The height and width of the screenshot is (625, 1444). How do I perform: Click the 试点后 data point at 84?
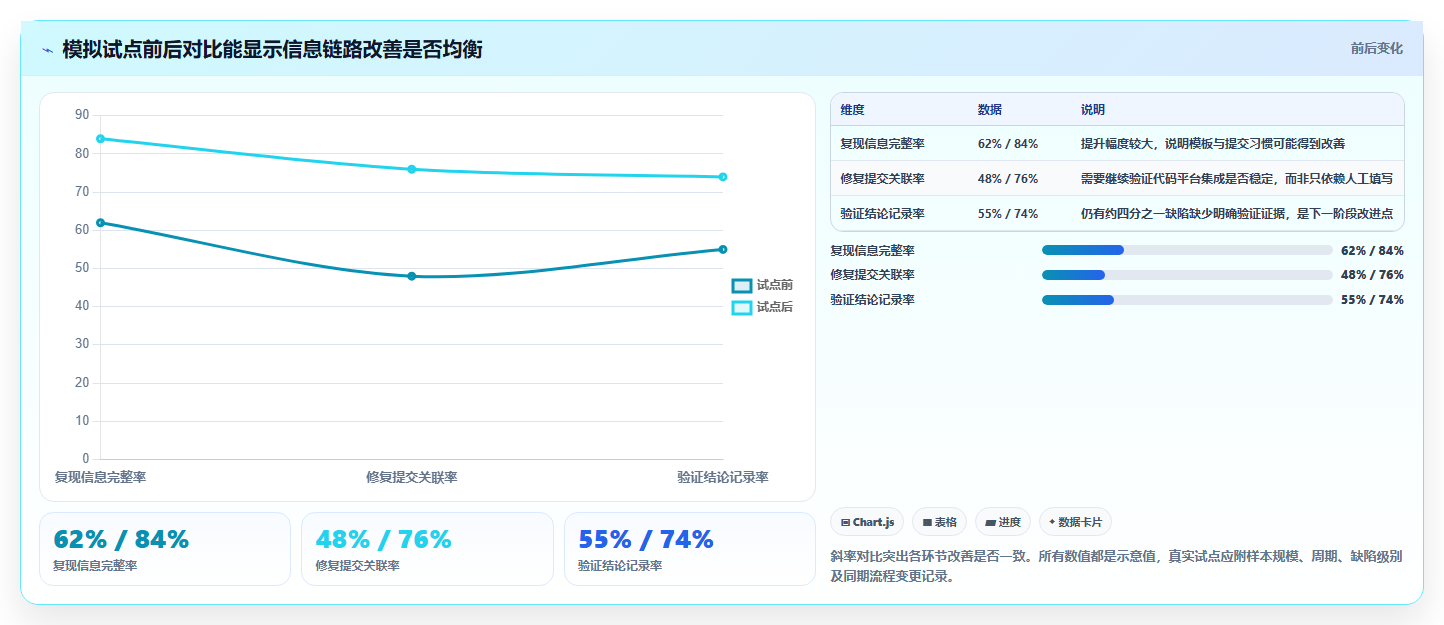100,138
